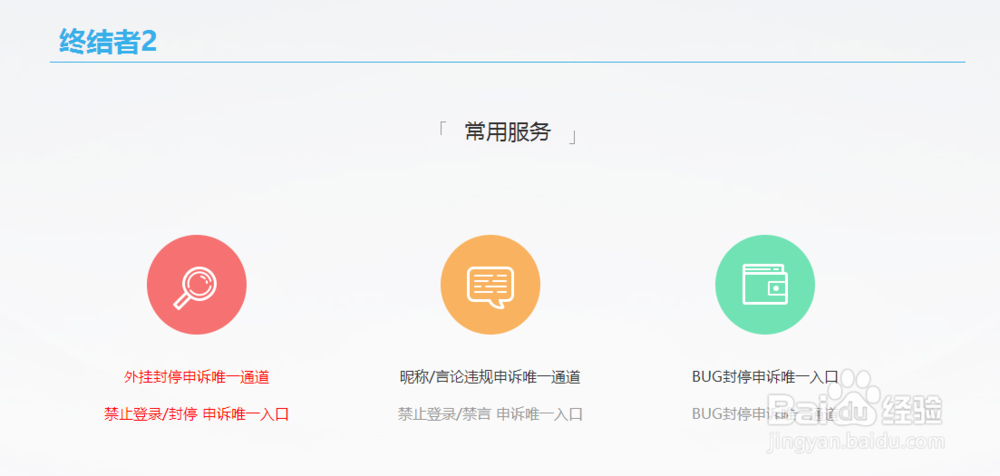Click the orange chat message icon
The height and width of the screenshot is (476, 1000).
click(490, 285)
